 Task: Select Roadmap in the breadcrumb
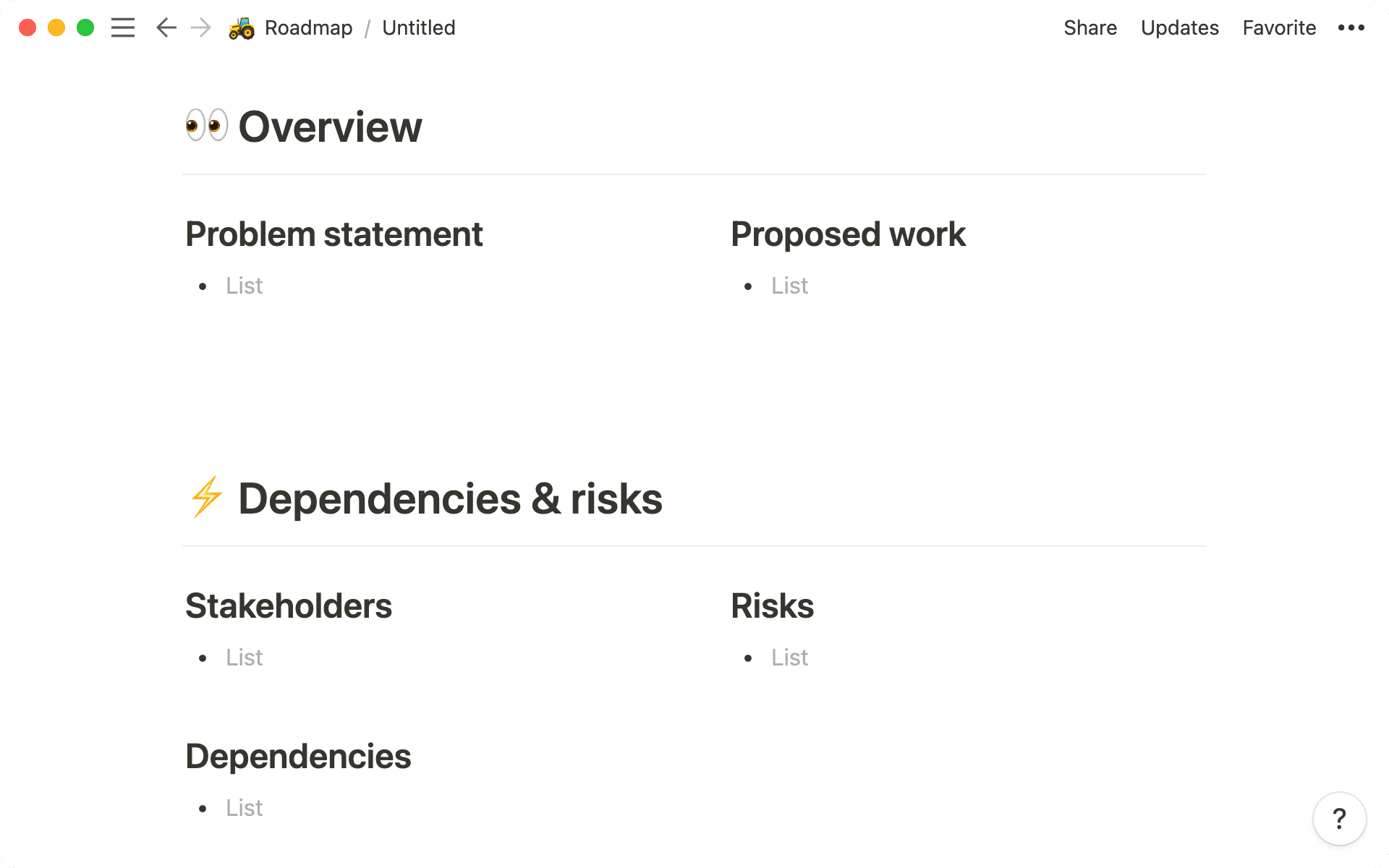point(309,27)
